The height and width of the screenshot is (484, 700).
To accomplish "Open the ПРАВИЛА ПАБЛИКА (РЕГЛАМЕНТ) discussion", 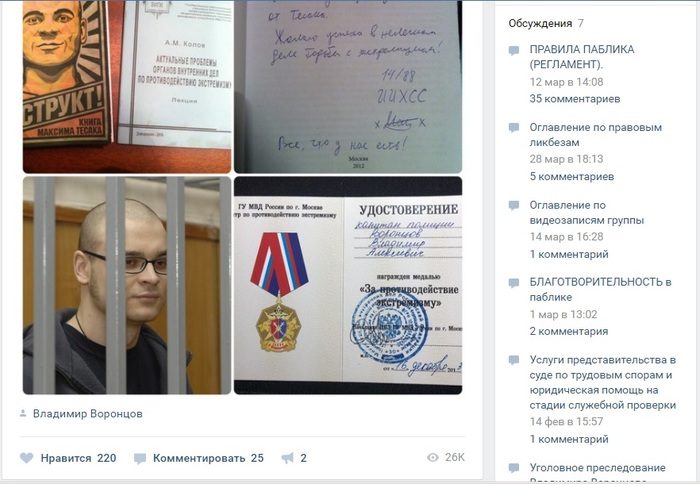I will 582,57.
